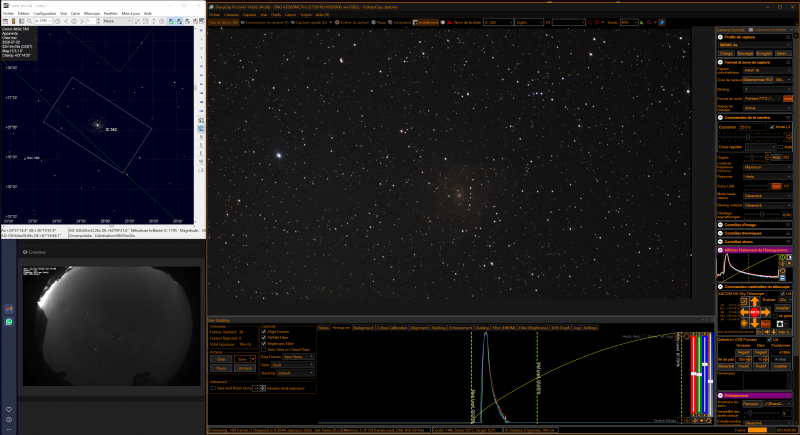Viewport: 800px width, 435px height.
Task: Click the WhatsApp icon in the left sidebar
Action: pyautogui.click(x=9, y=322)
